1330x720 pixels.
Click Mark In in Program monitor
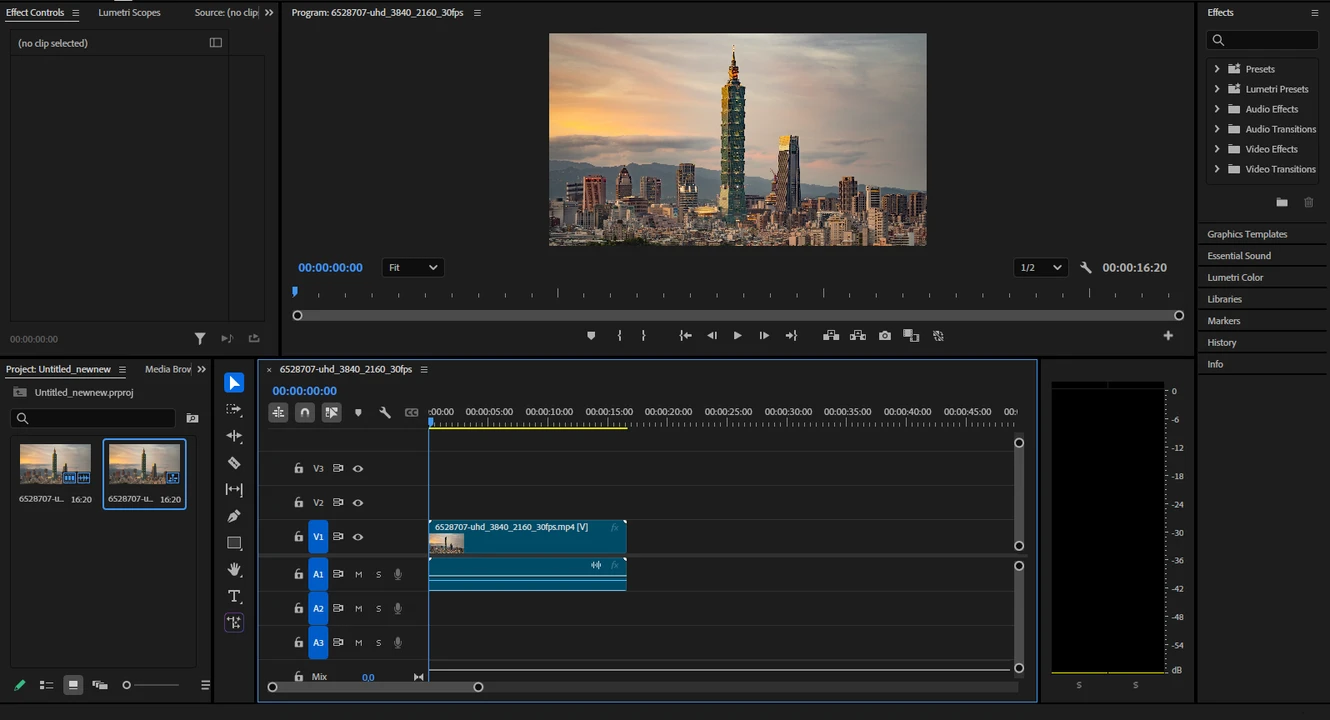[x=619, y=336]
